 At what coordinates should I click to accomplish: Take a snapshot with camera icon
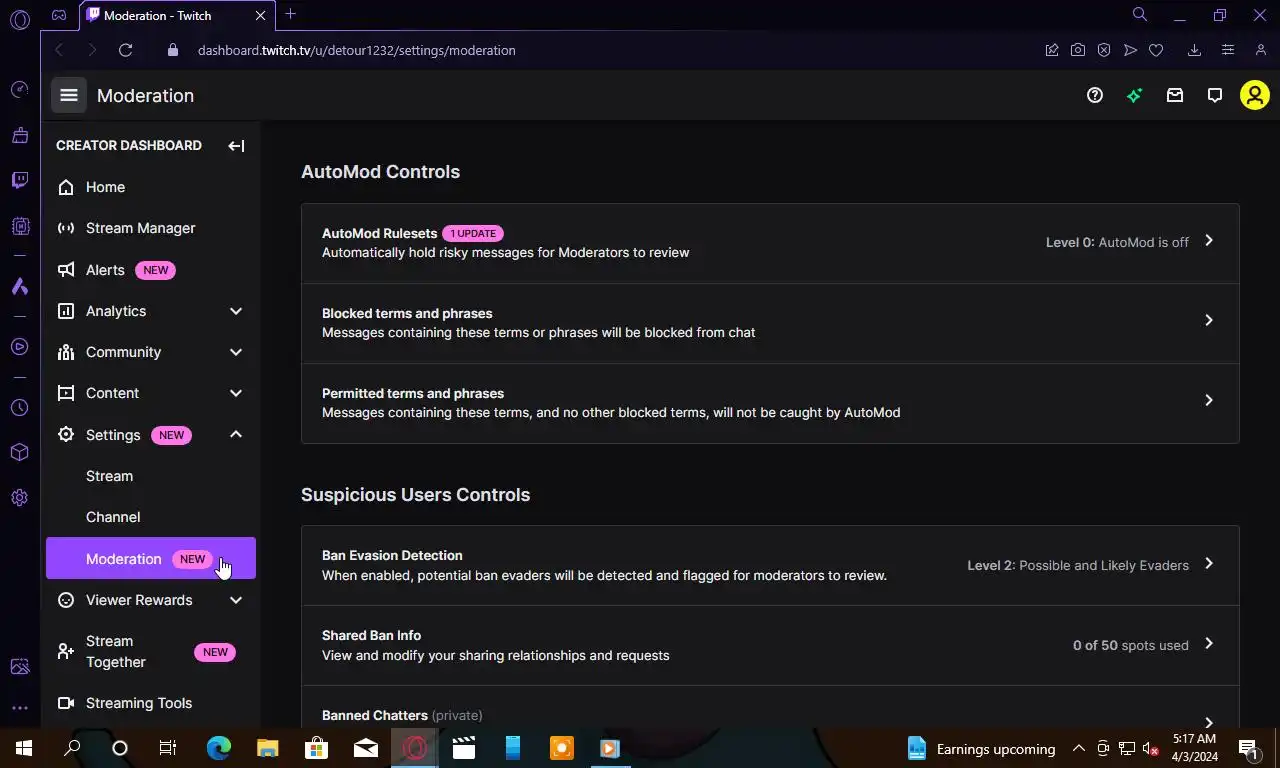(1078, 50)
